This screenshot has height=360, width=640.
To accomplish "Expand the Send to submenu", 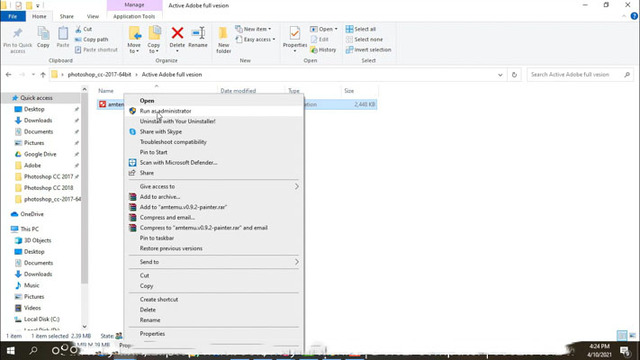I will coord(214,262).
